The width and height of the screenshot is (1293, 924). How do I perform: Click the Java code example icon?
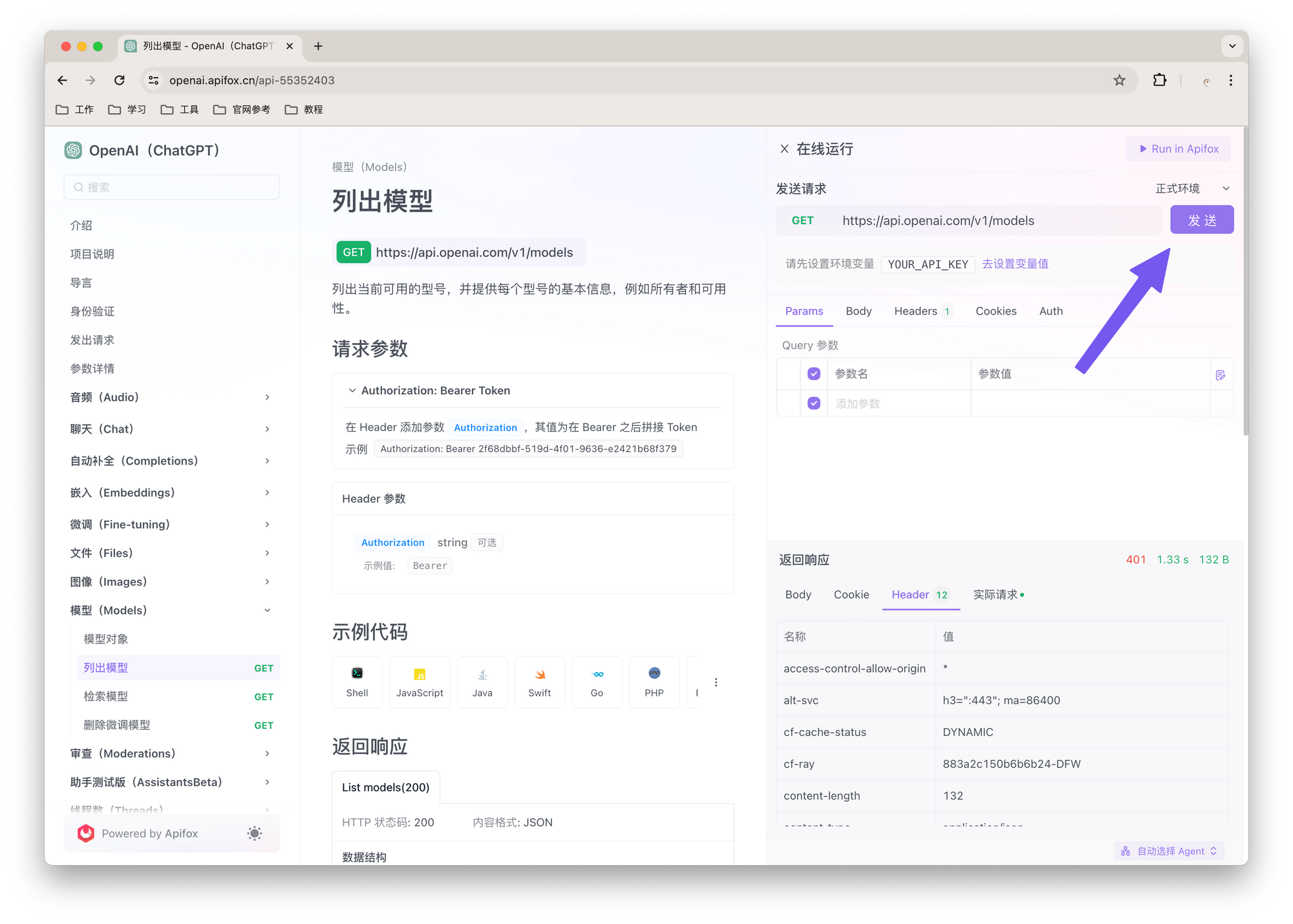[481, 681]
